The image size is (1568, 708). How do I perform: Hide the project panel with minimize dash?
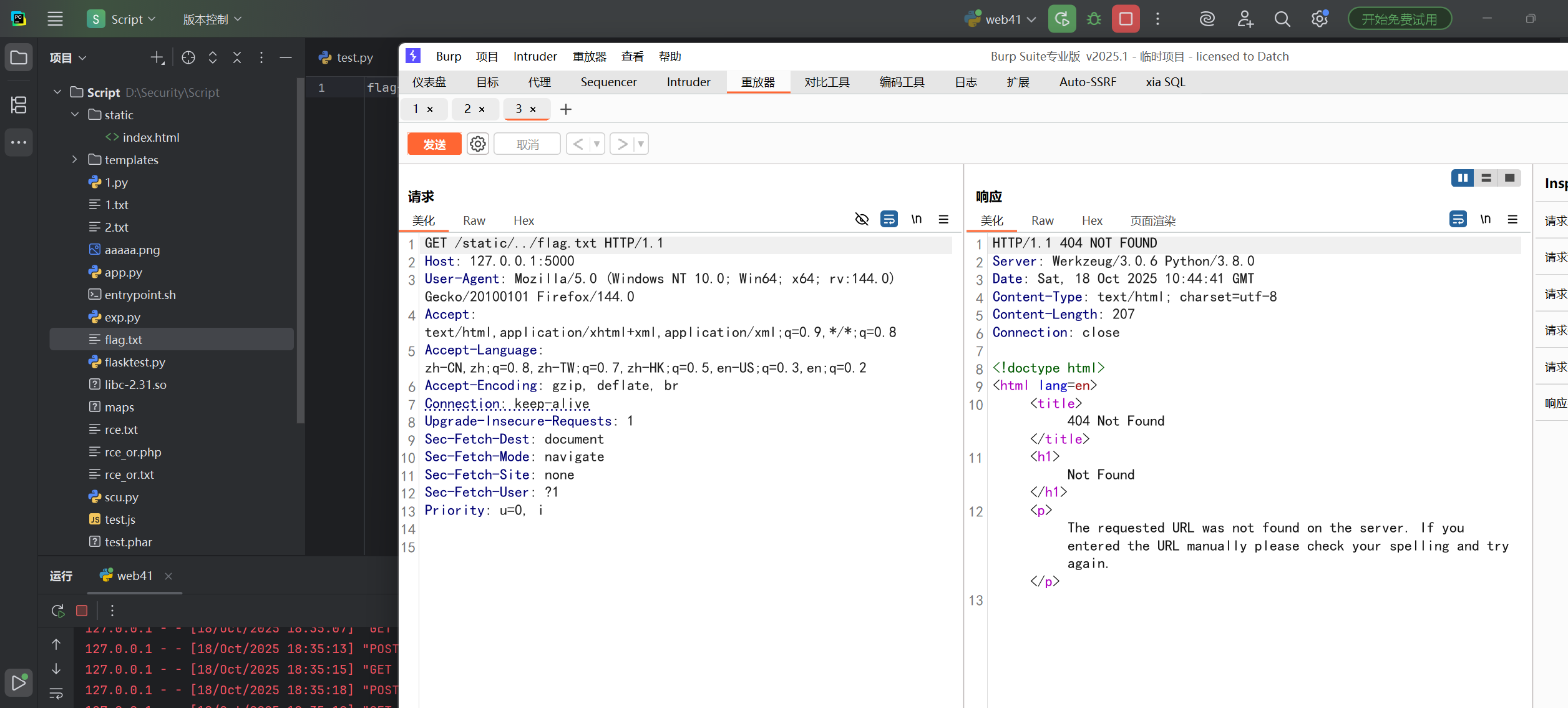(286, 57)
